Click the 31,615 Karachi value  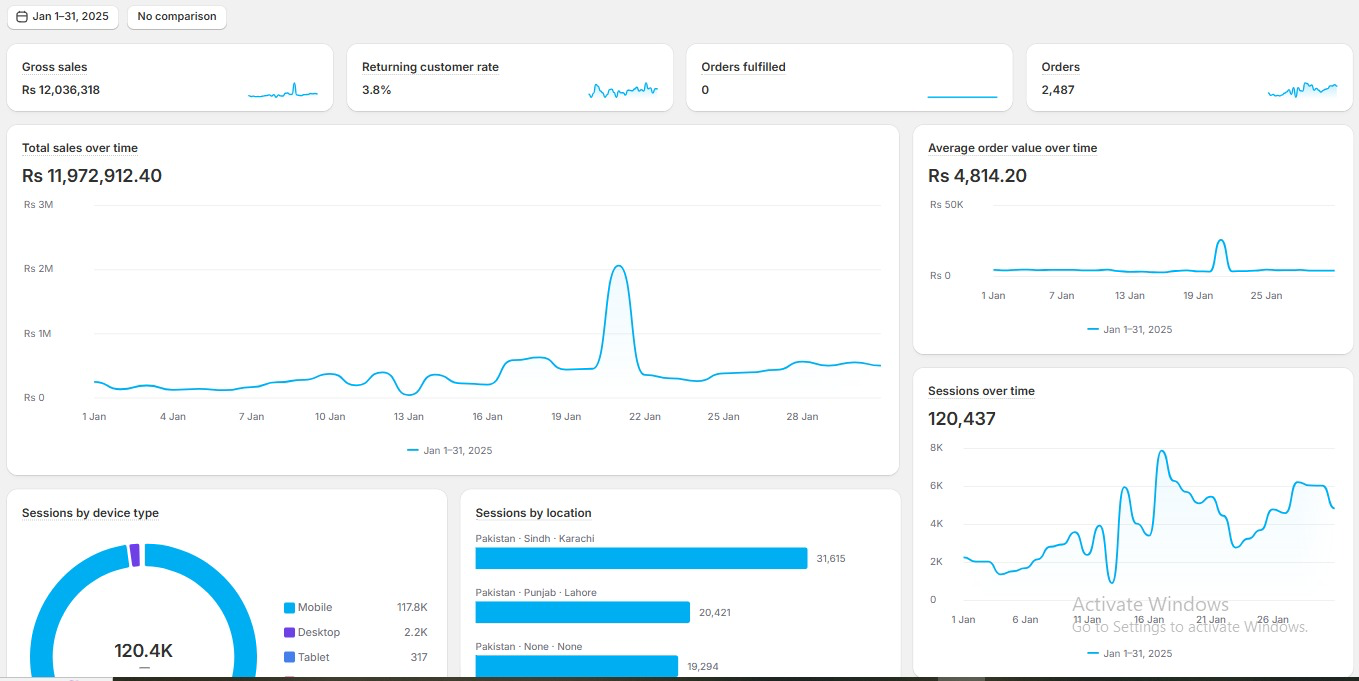click(831, 559)
